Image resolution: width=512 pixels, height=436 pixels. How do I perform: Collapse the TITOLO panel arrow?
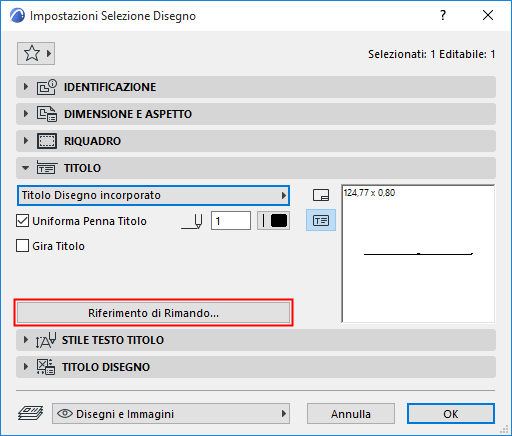click(26, 168)
